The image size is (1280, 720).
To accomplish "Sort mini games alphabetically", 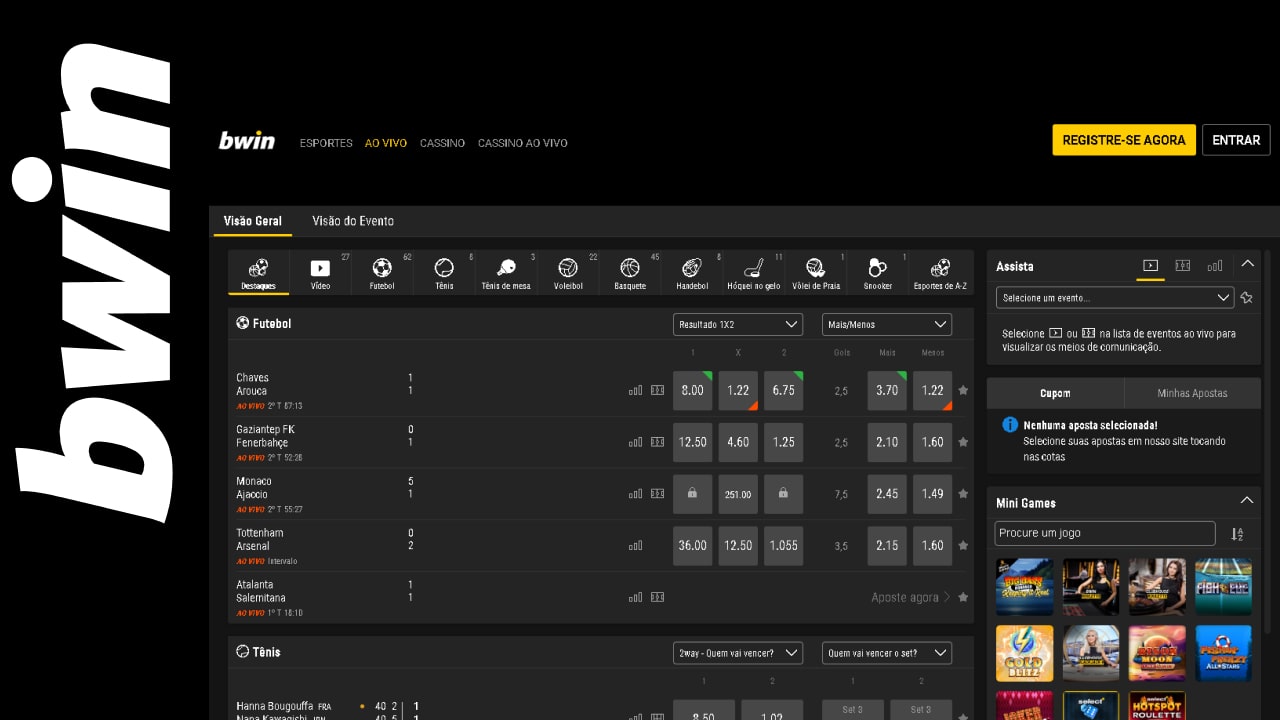I will [x=1237, y=534].
